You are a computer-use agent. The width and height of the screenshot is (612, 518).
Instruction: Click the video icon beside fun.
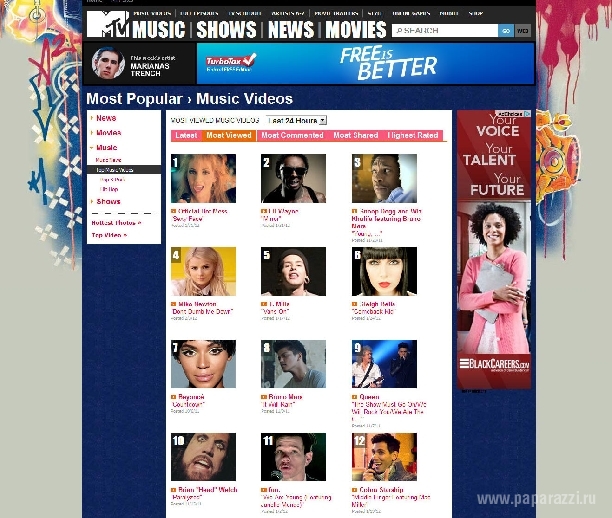click(x=263, y=490)
